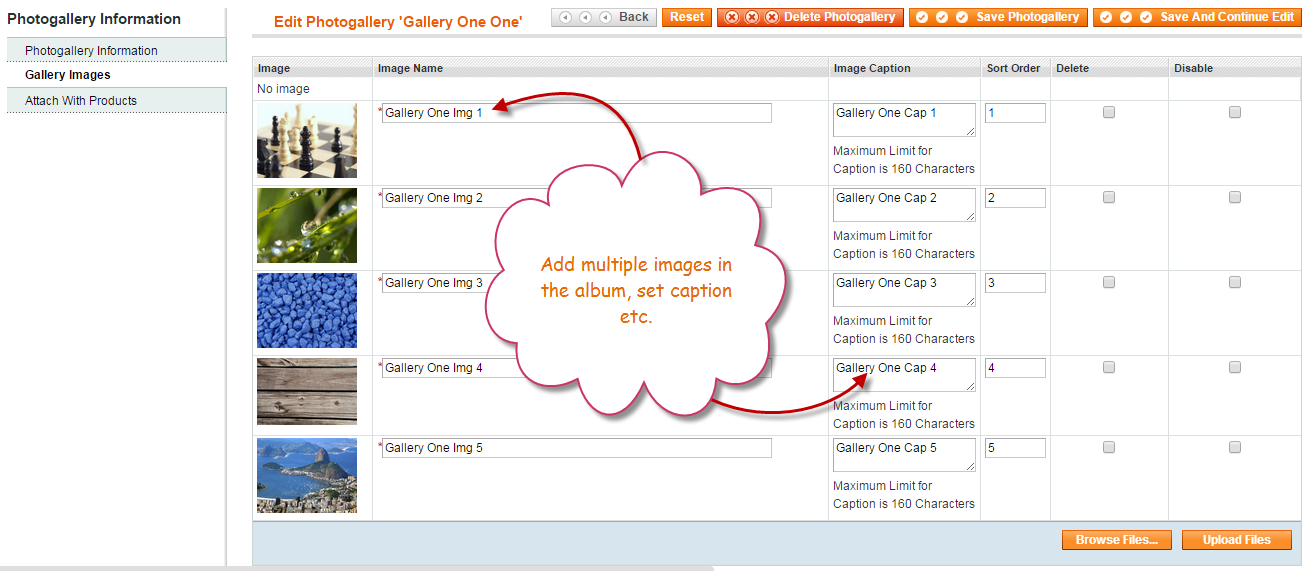The image size is (1313, 571).
Task: Check Disable box for Gallery One Img 4
Action: (1235, 368)
